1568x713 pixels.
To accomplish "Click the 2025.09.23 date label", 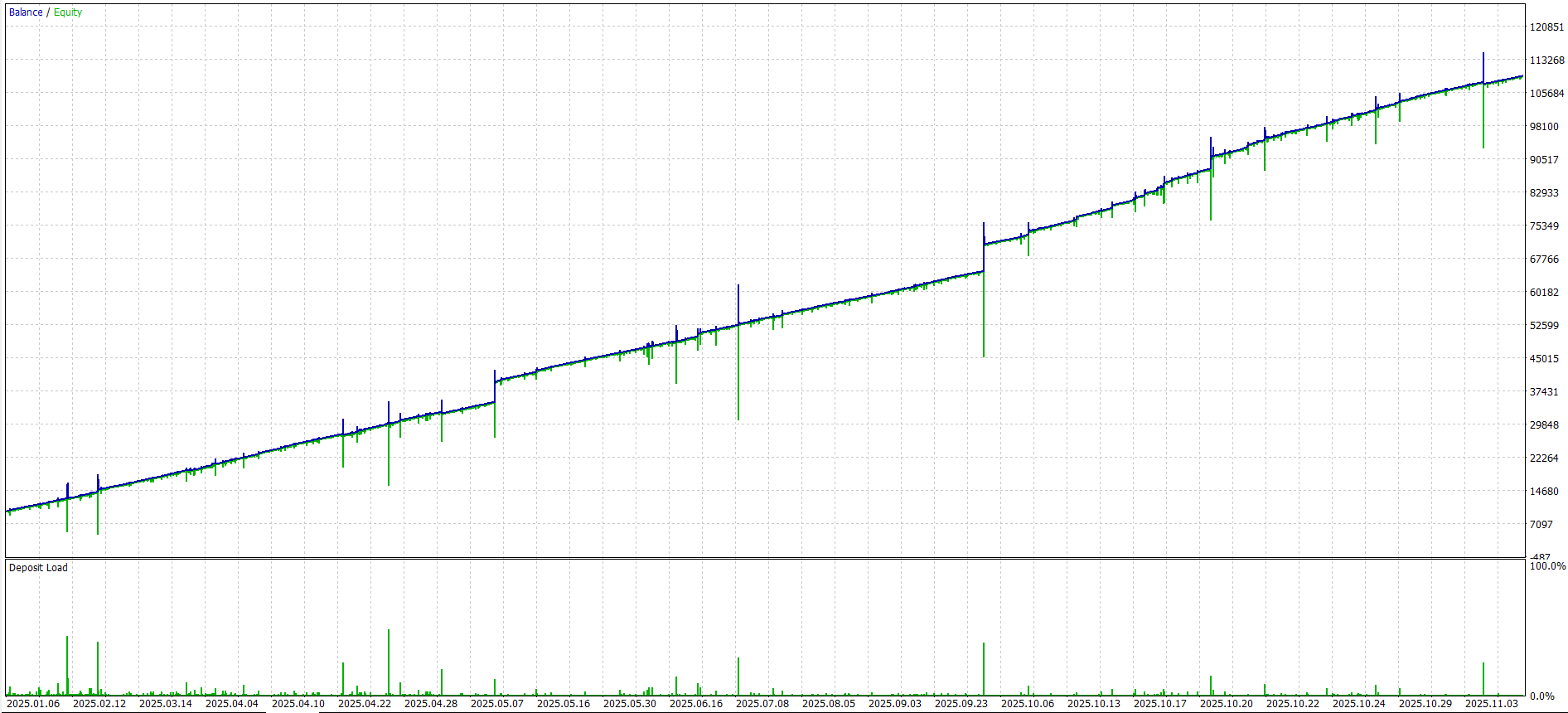I will [961, 704].
